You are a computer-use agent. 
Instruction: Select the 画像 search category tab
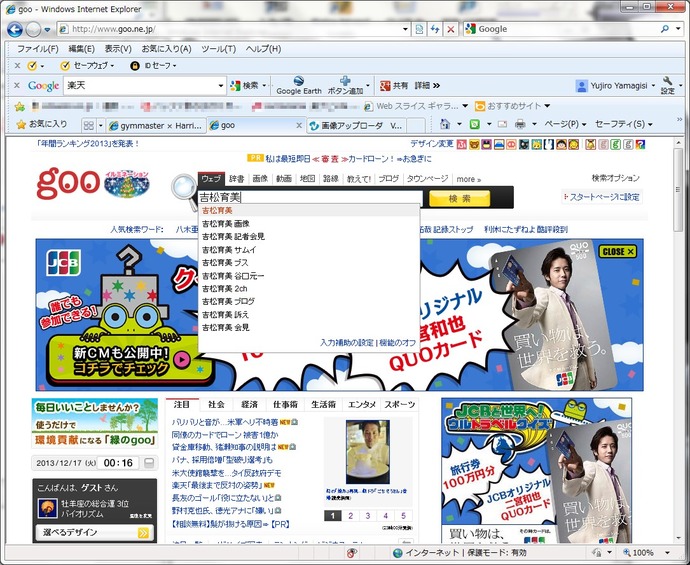click(x=260, y=179)
